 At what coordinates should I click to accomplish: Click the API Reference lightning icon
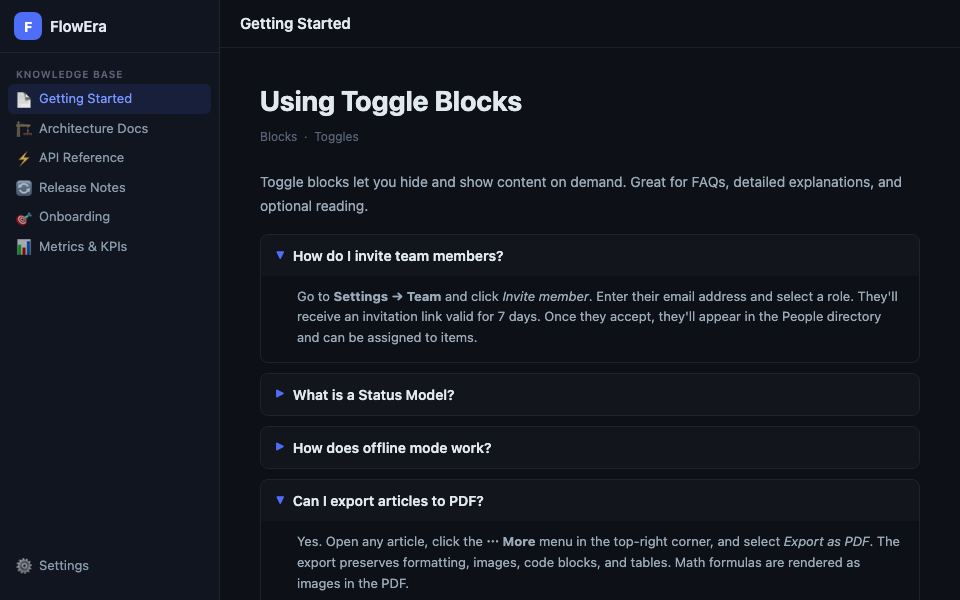pos(24,158)
